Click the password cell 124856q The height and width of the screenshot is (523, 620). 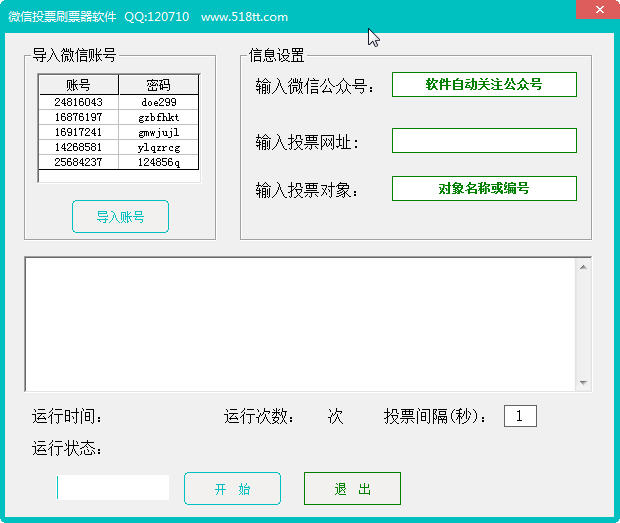tap(158, 162)
